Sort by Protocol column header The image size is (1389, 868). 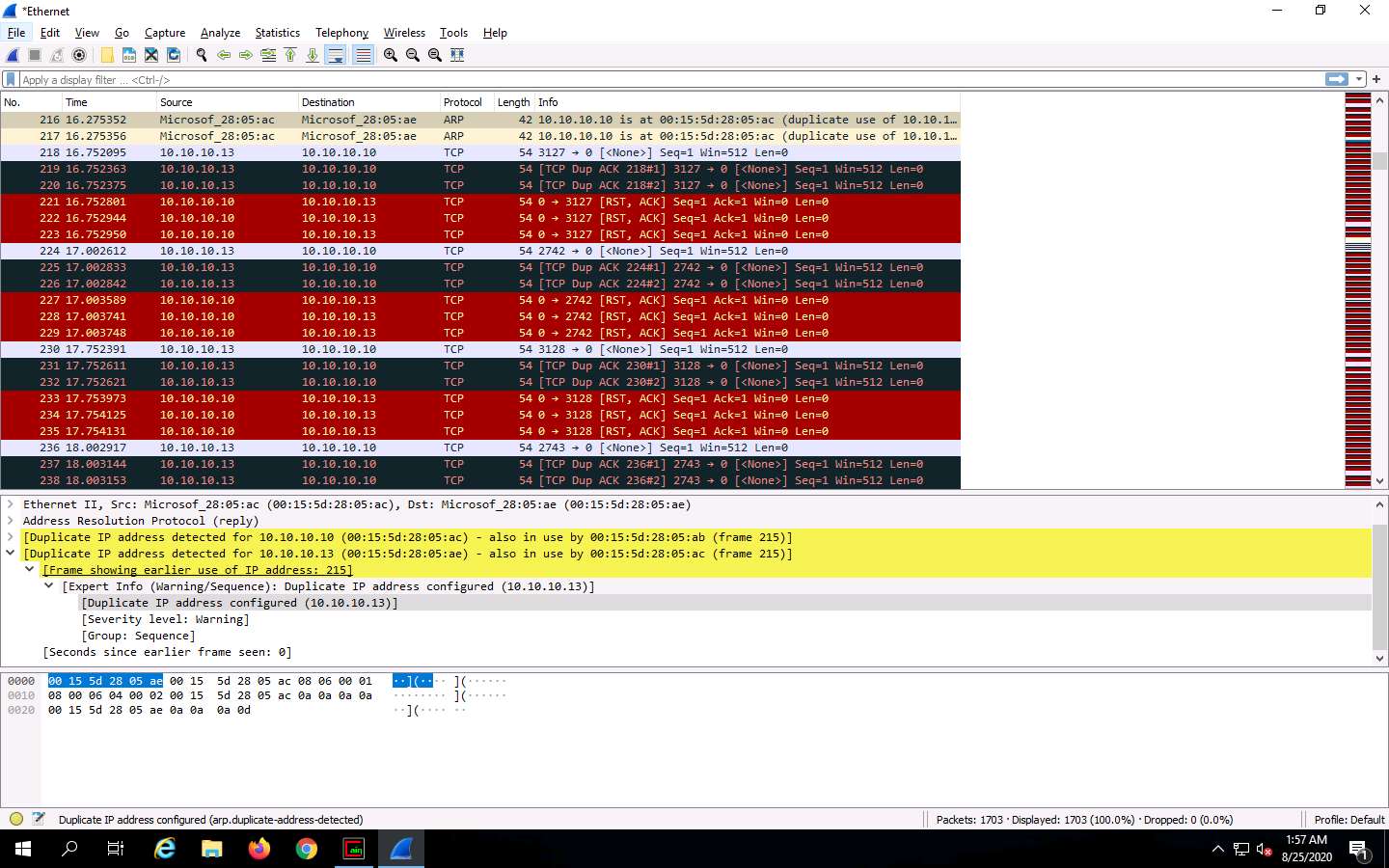(x=467, y=102)
